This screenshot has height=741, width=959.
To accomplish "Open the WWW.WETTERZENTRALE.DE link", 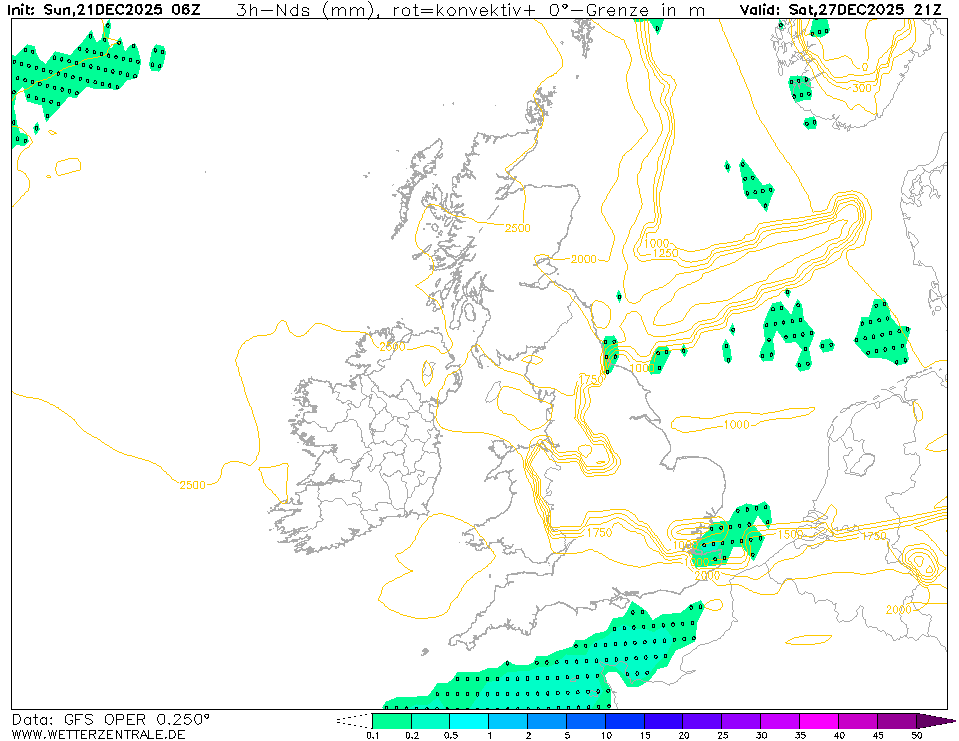I will coord(98,735).
